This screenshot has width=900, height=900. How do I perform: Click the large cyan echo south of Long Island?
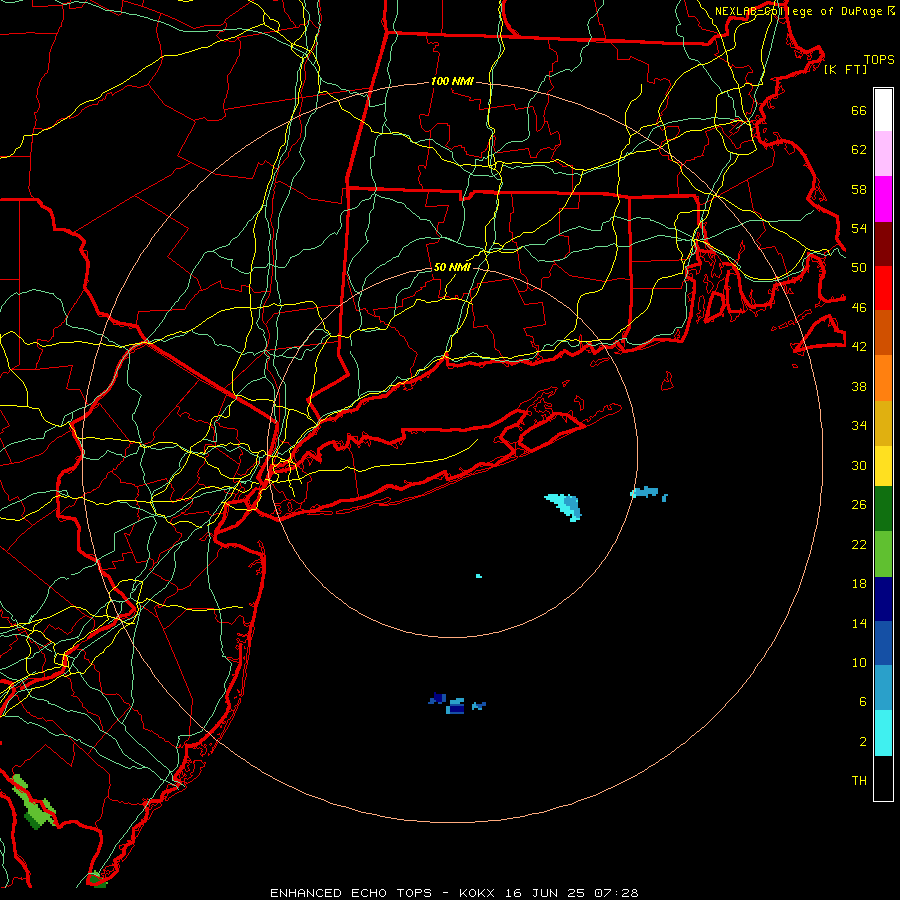pyautogui.click(x=564, y=507)
